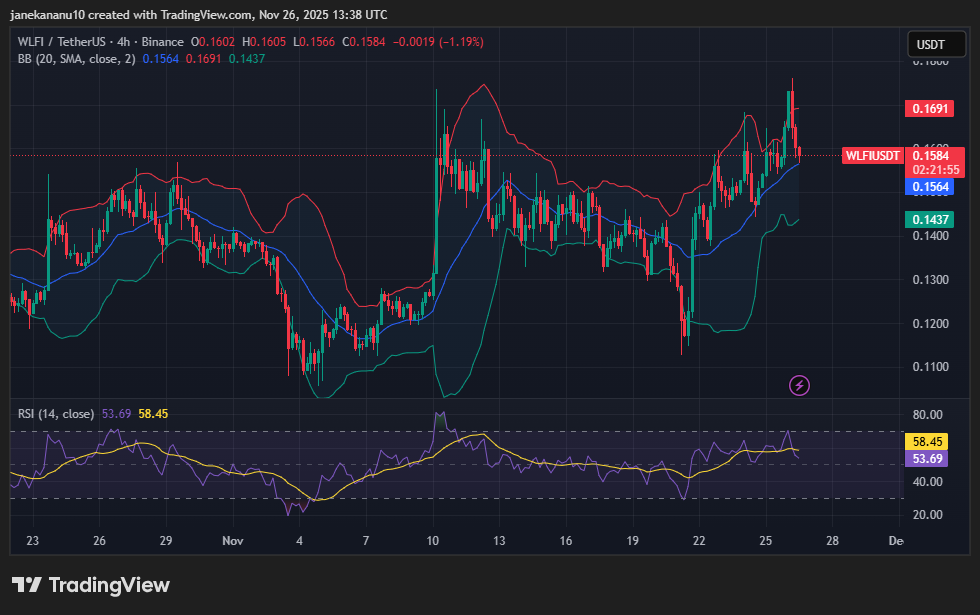Click the 80.00 level on RSI scale
The width and height of the screenshot is (980, 615).
point(929,415)
